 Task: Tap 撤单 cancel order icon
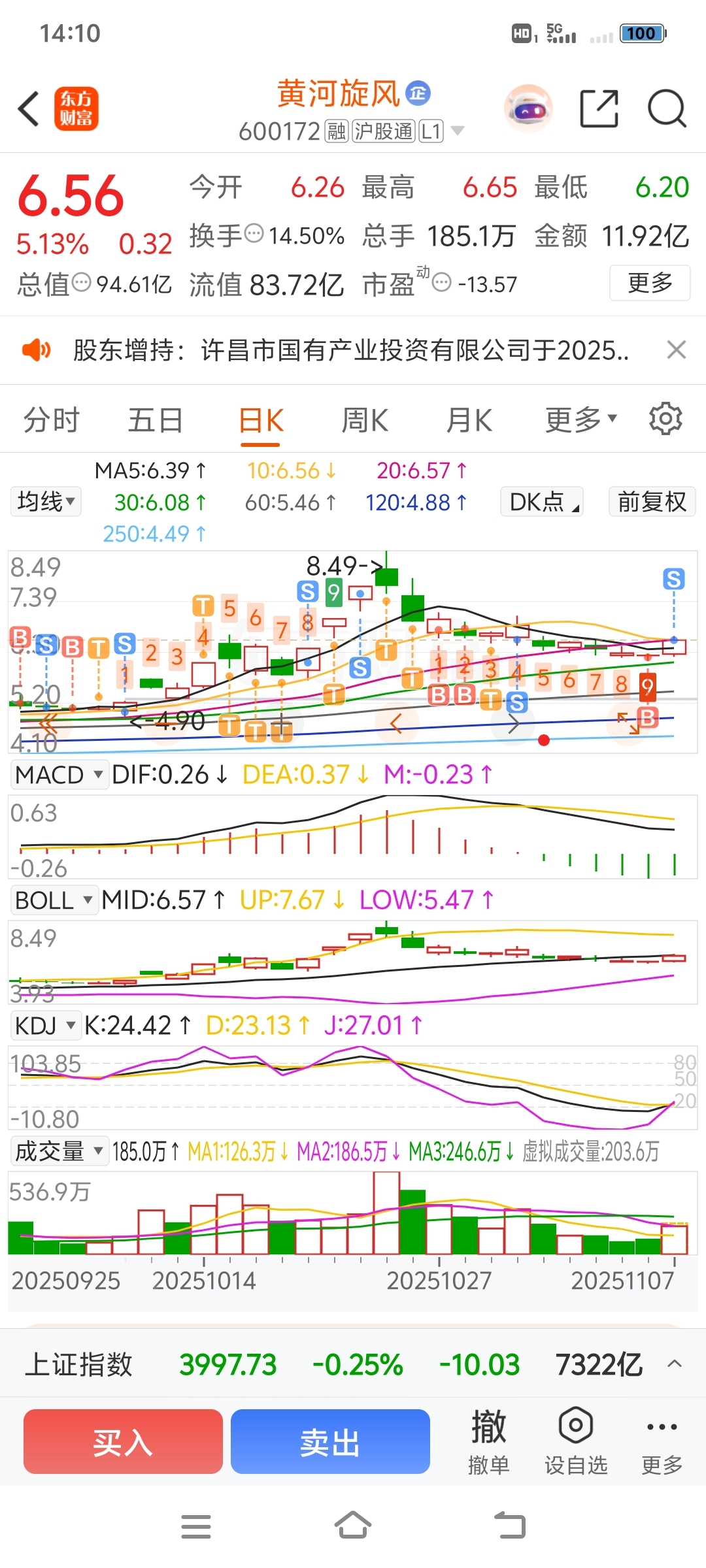(x=489, y=1442)
